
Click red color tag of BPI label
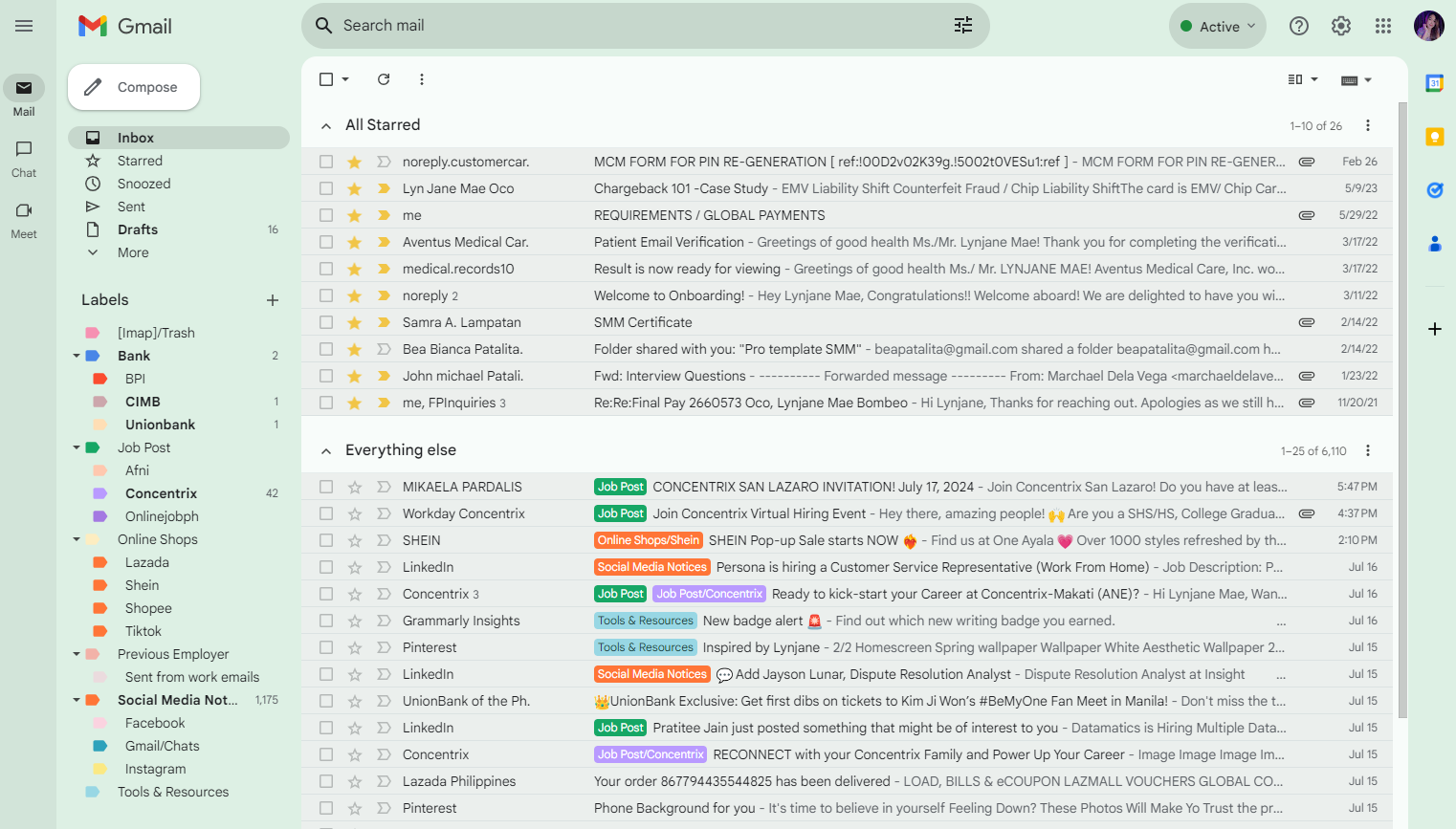[99, 379]
